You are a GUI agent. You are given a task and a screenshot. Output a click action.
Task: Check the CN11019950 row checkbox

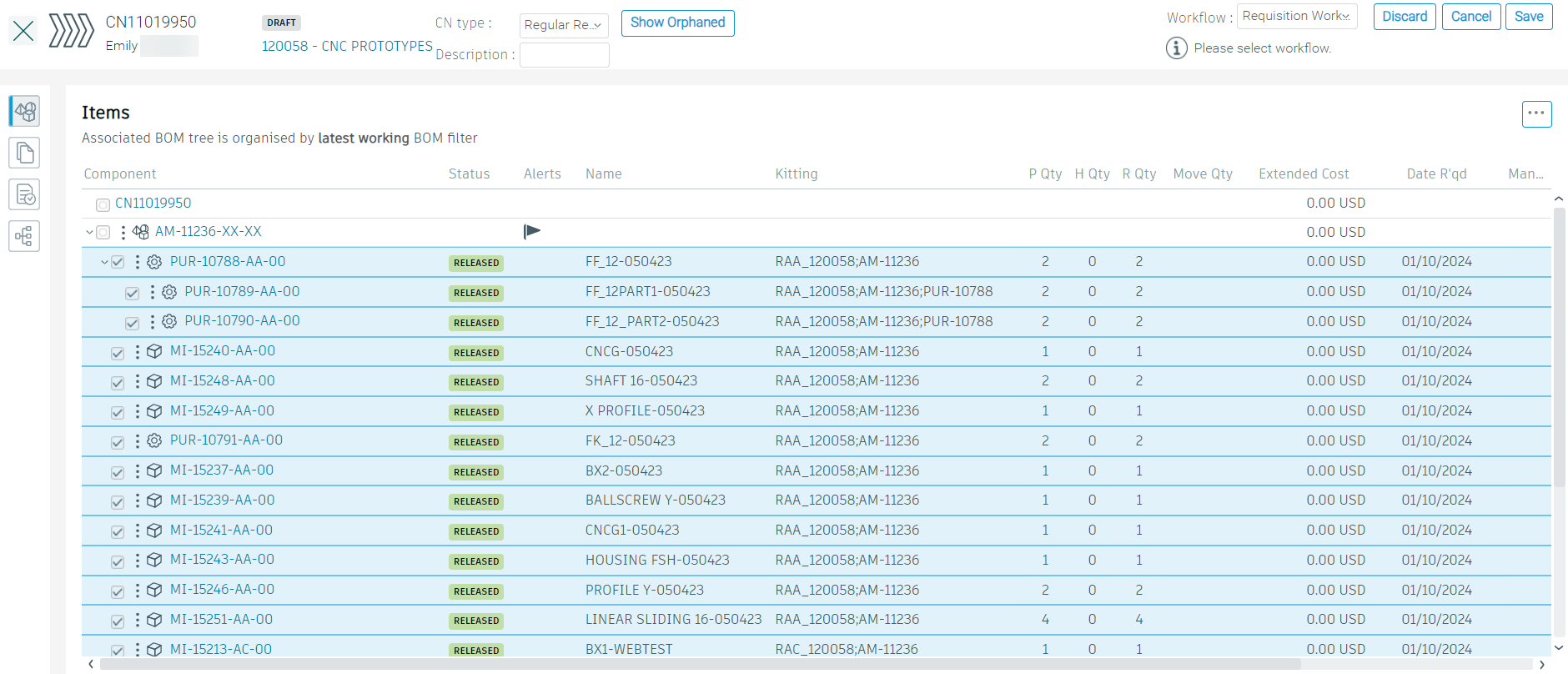point(103,204)
